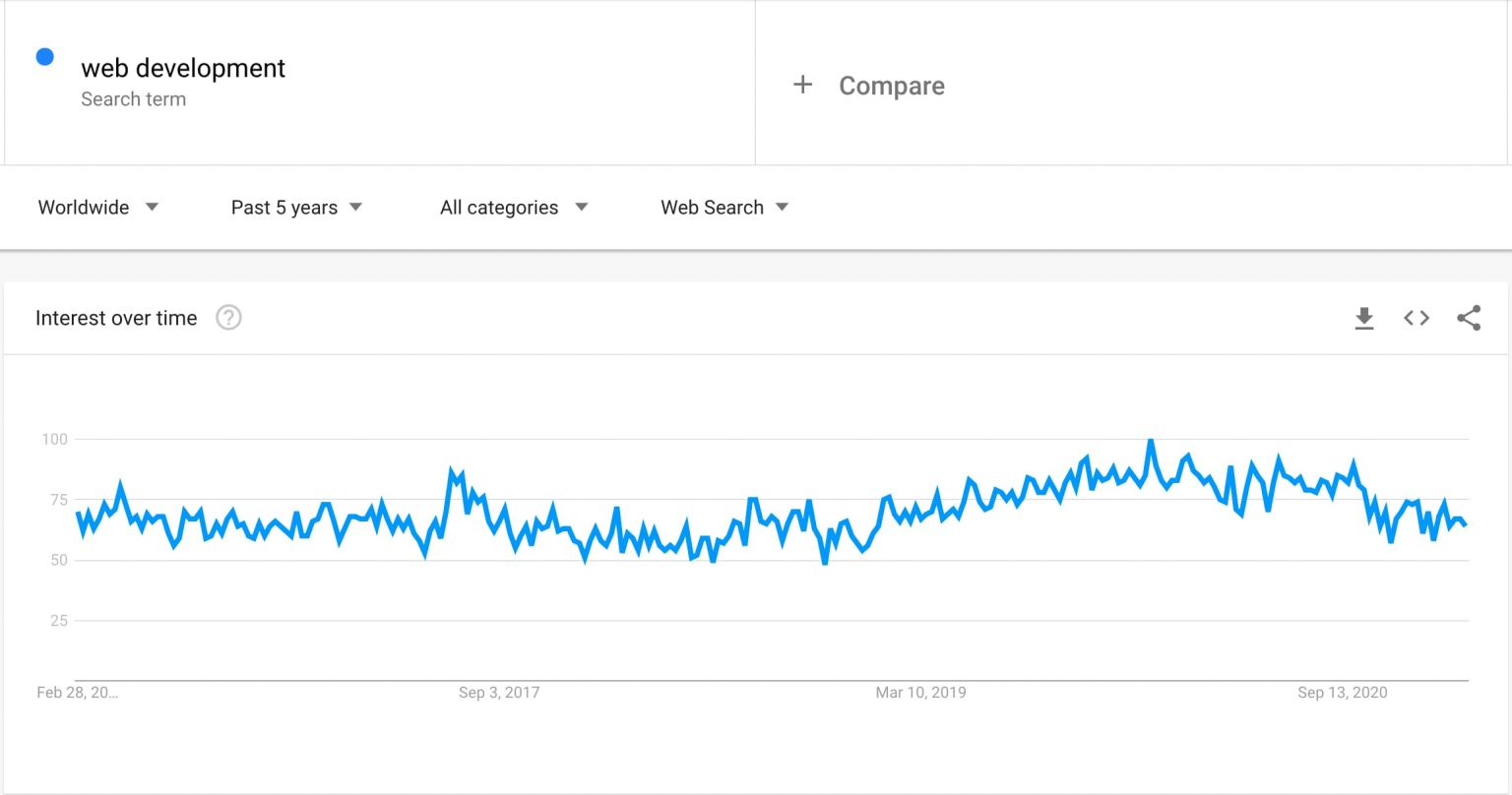Click the Interest over time heading
The width and height of the screenshot is (1512, 795).
(x=115, y=317)
